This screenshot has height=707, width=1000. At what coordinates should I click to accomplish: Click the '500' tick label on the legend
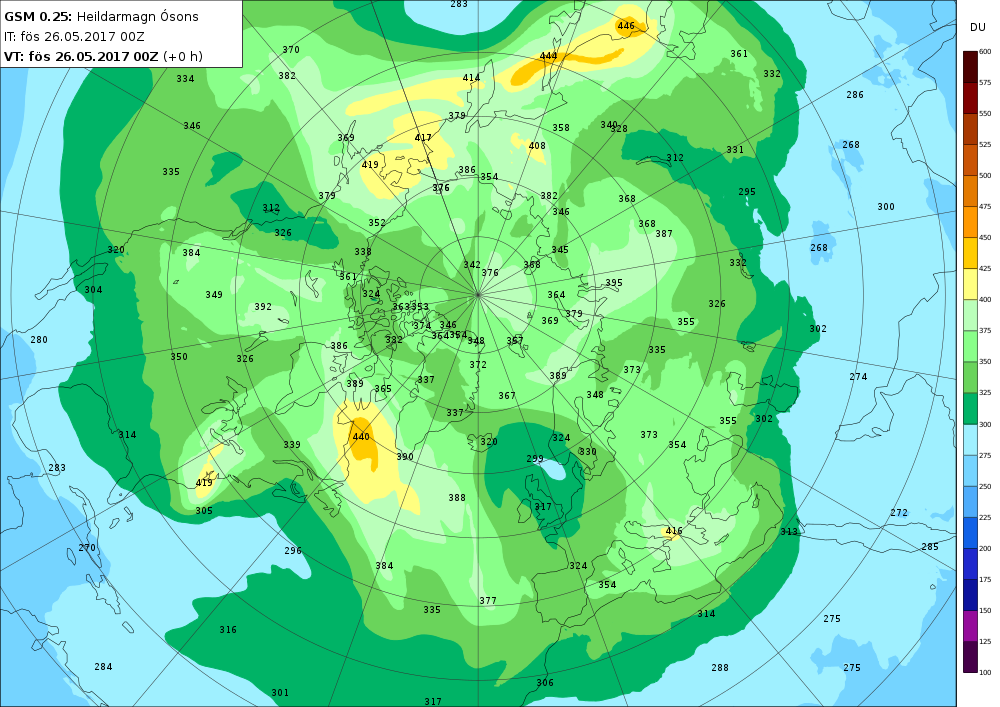pos(985,176)
